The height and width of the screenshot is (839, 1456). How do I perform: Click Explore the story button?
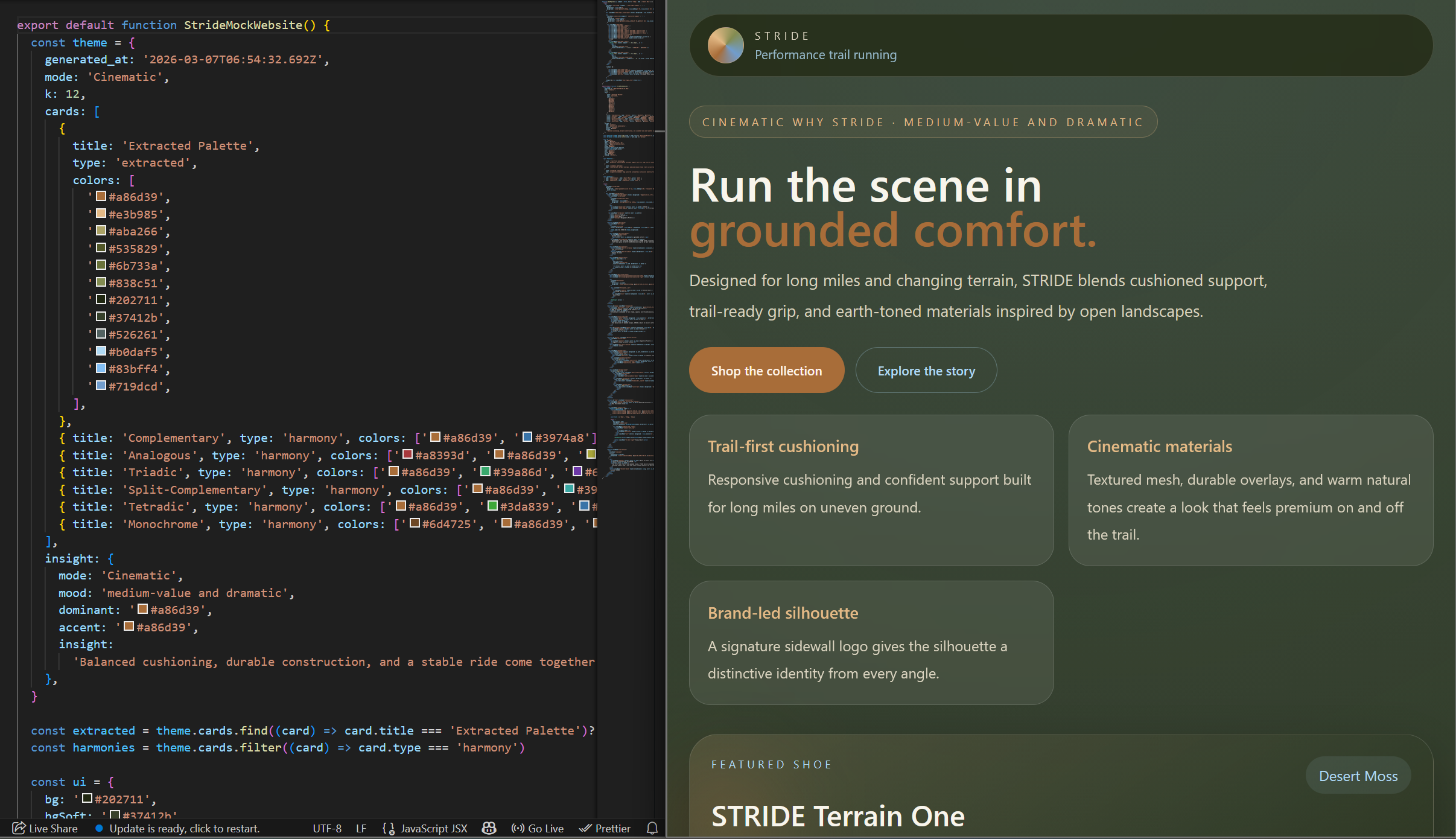pyautogui.click(x=926, y=371)
